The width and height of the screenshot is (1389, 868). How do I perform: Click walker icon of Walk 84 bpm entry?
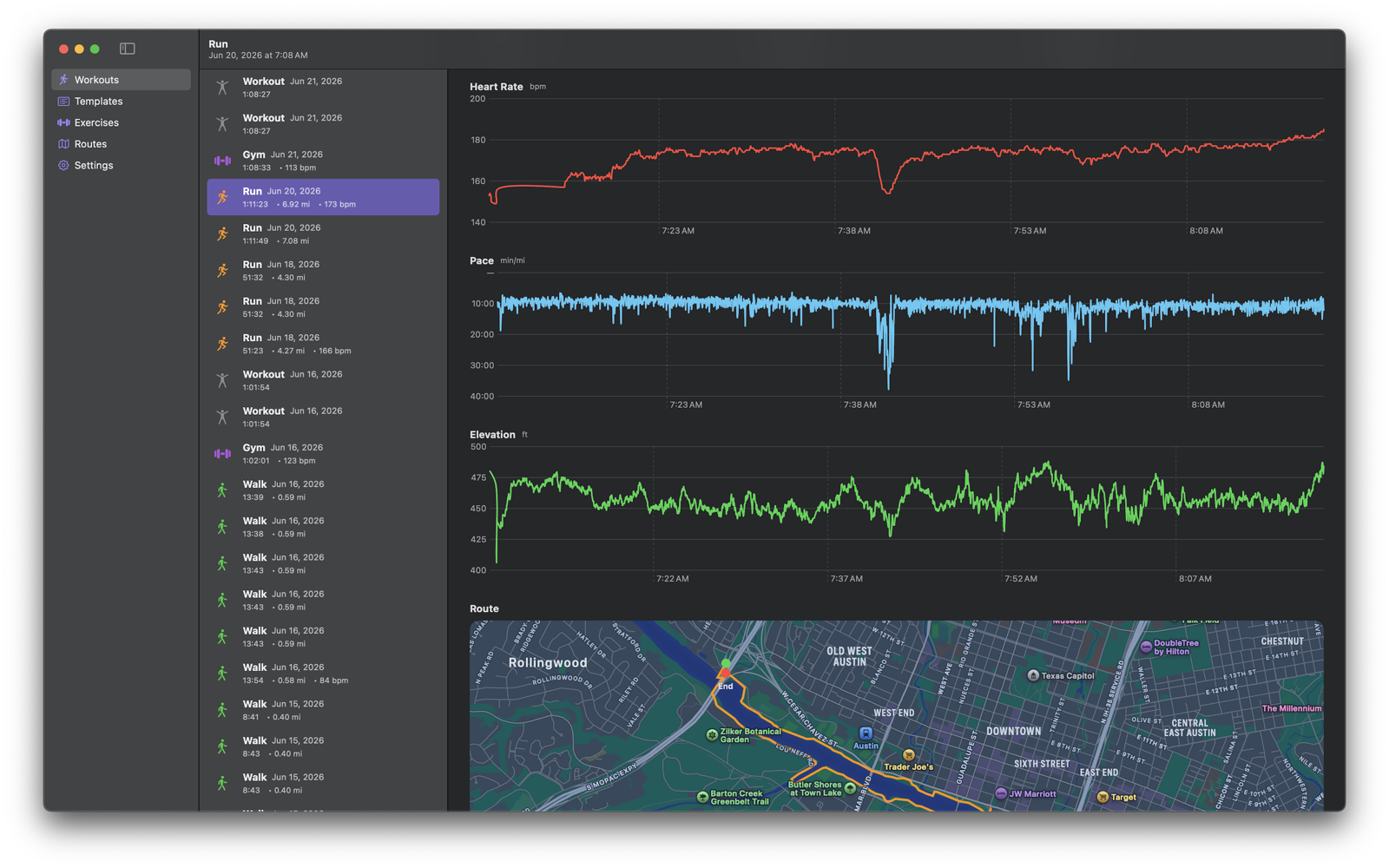click(x=222, y=674)
